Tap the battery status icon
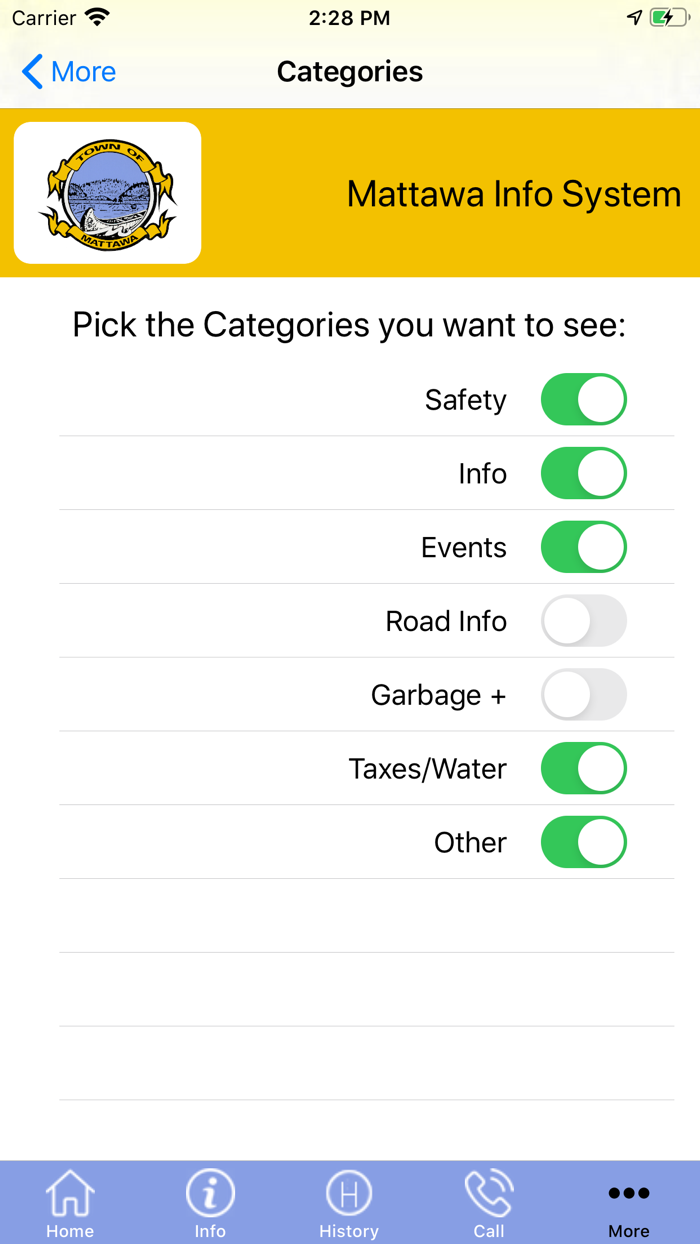Screen dimensions: 700x1244 point(669,18)
